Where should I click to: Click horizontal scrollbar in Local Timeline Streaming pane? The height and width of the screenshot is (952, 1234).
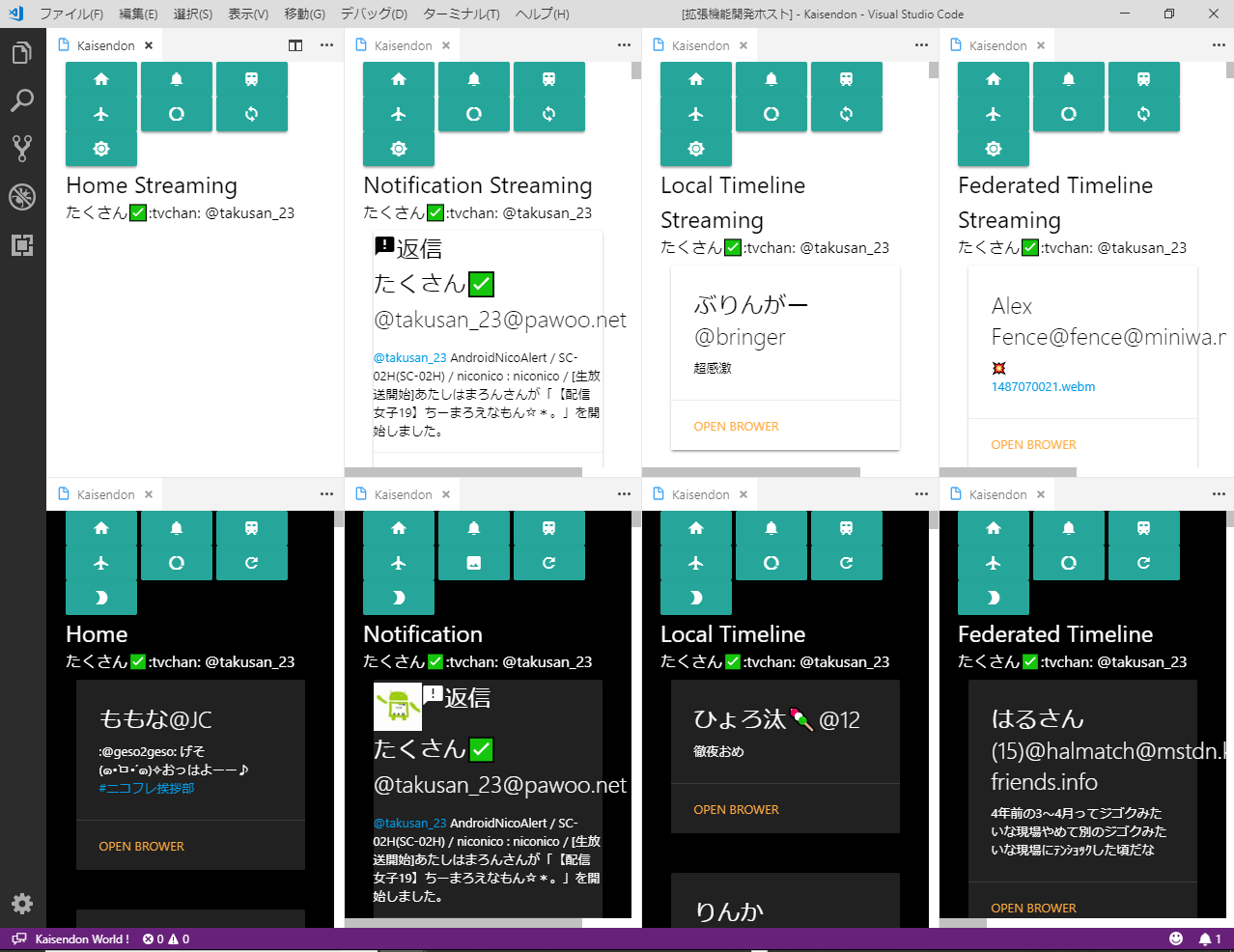tap(751, 472)
